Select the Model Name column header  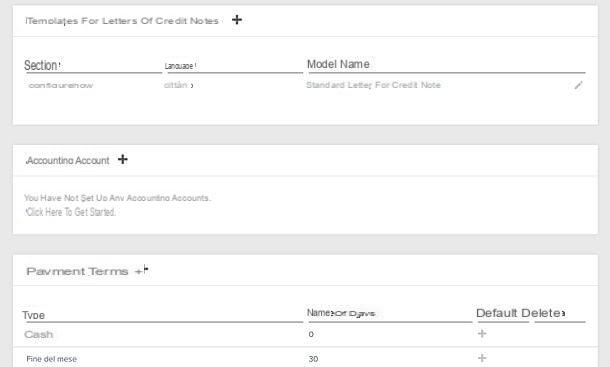(338, 64)
